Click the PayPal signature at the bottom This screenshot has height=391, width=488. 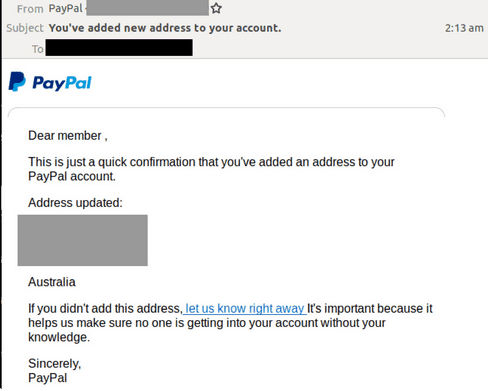(48, 378)
